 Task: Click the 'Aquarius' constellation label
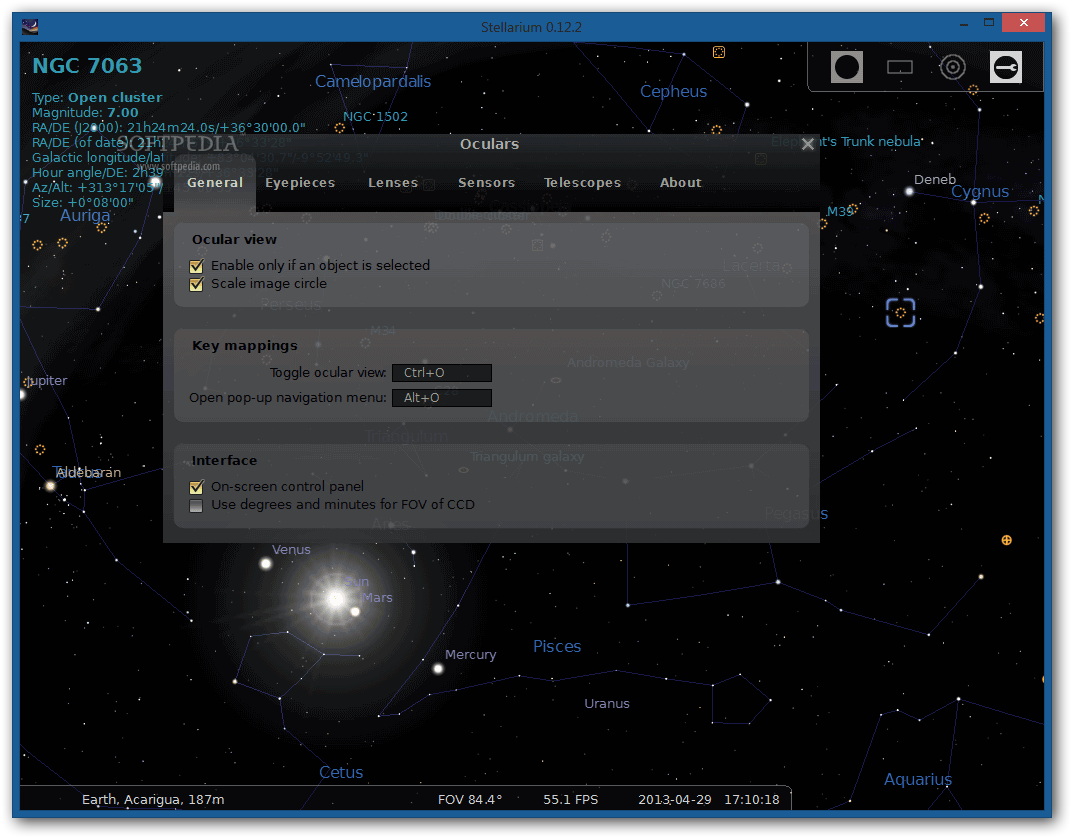[x=917, y=779]
